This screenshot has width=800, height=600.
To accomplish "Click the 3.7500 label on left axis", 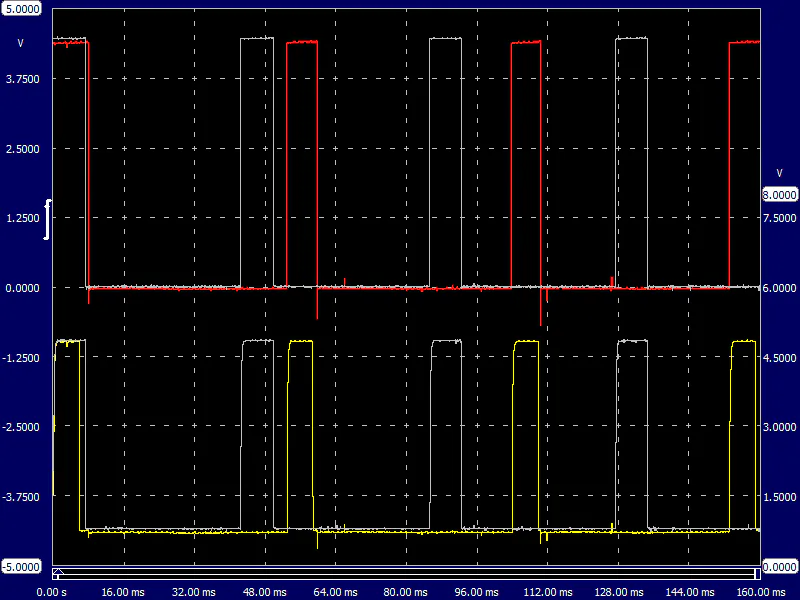I will [23, 79].
